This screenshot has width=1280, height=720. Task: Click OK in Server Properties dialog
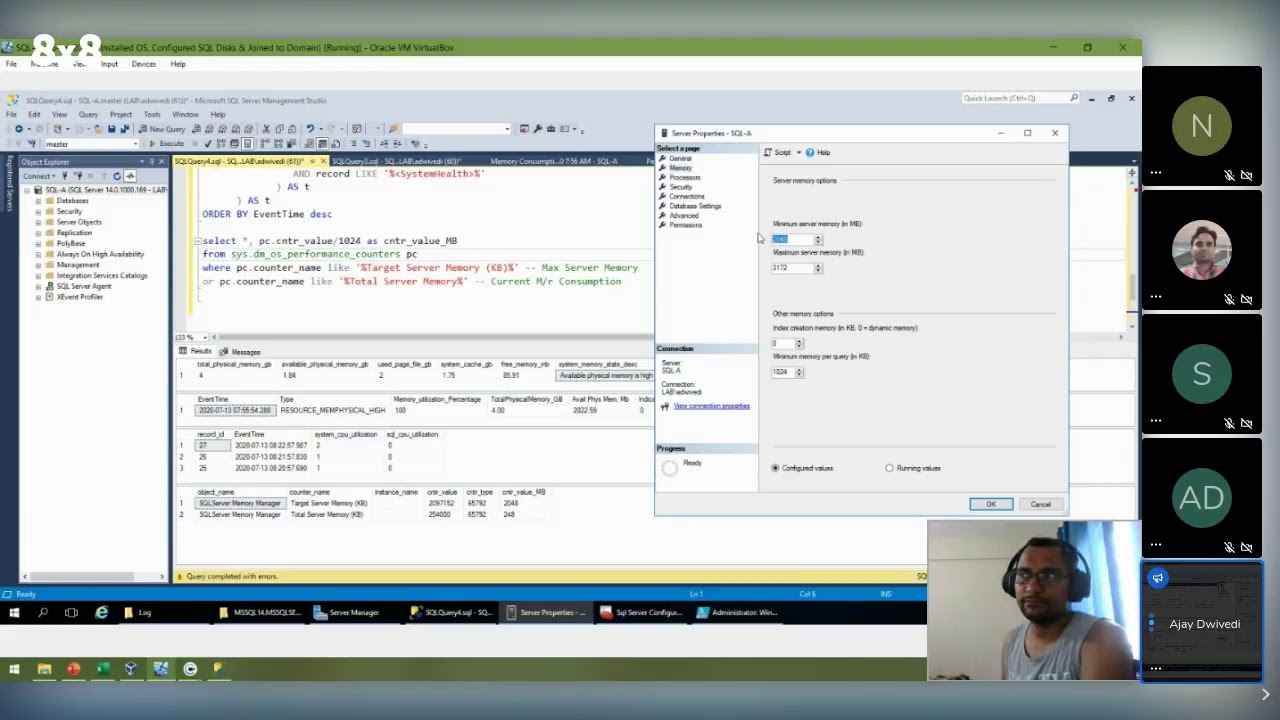(991, 504)
